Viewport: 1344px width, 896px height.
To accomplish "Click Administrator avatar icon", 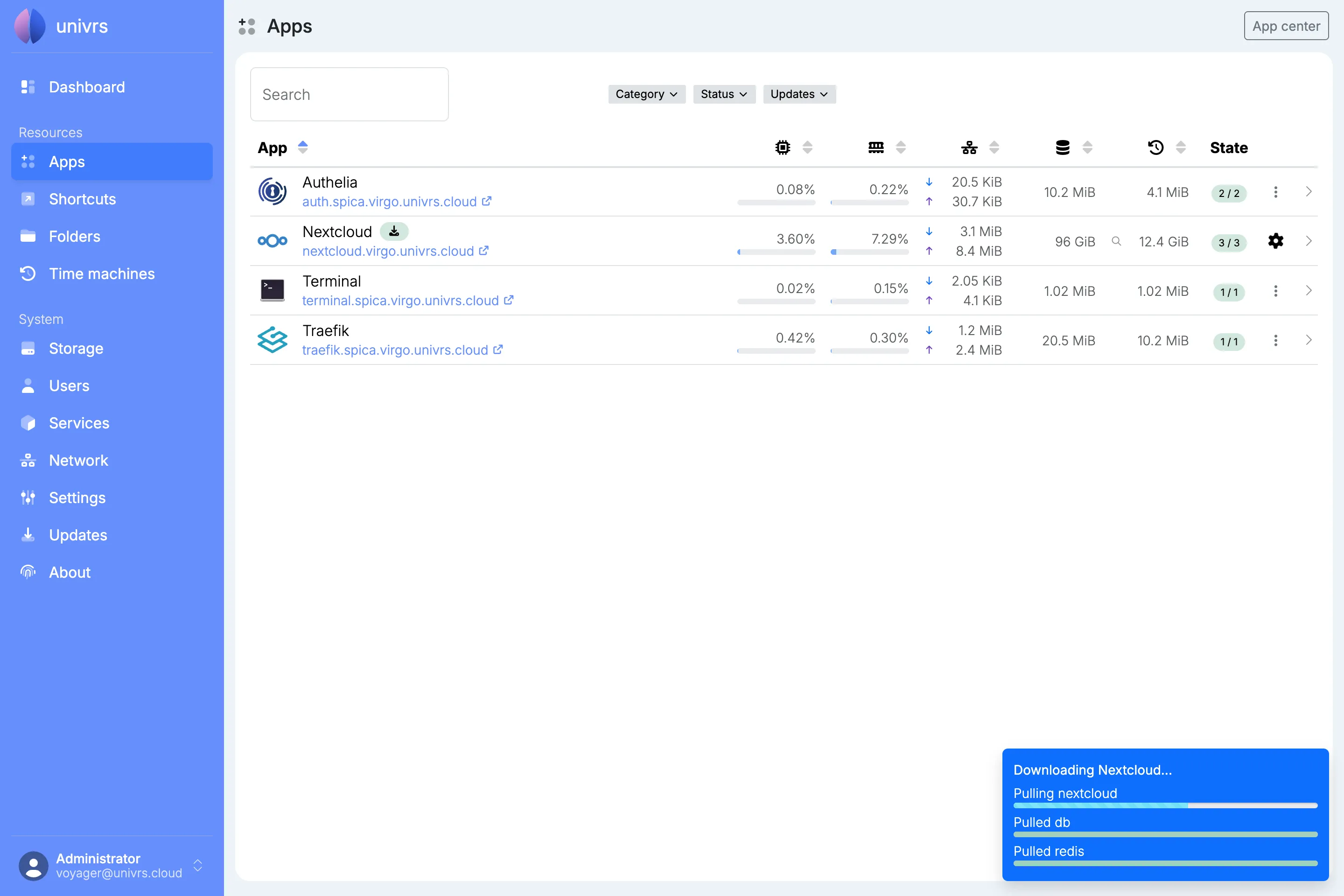I will [34, 866].
